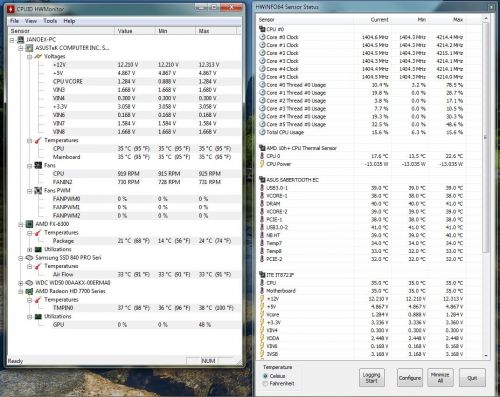Select the Fahrenheit temperature option
Image resolution: width=500 pixels, height=397 pixels.
point(266,384)
